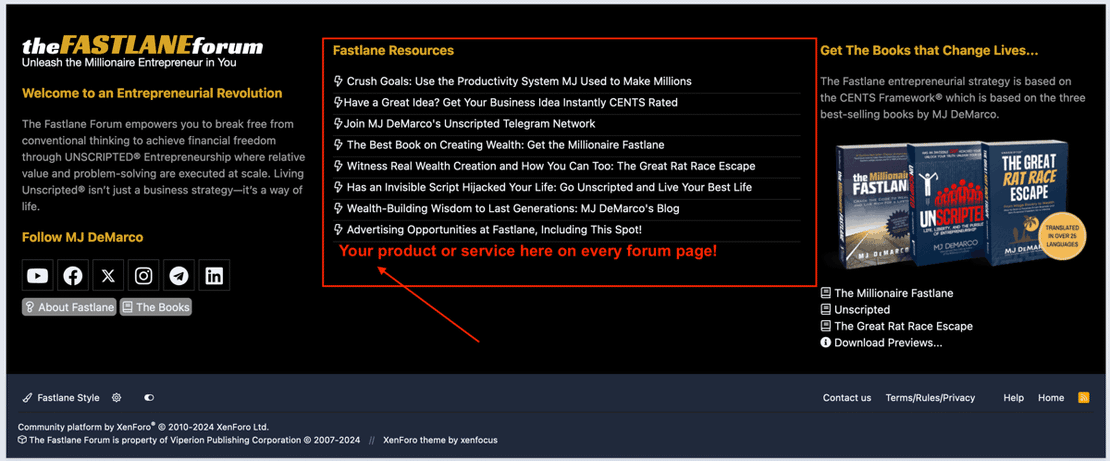
Task: Open Join MJ DeMarco's Unscripted Telegram Network
Action: pyautogui.click(x=469, y=124)
